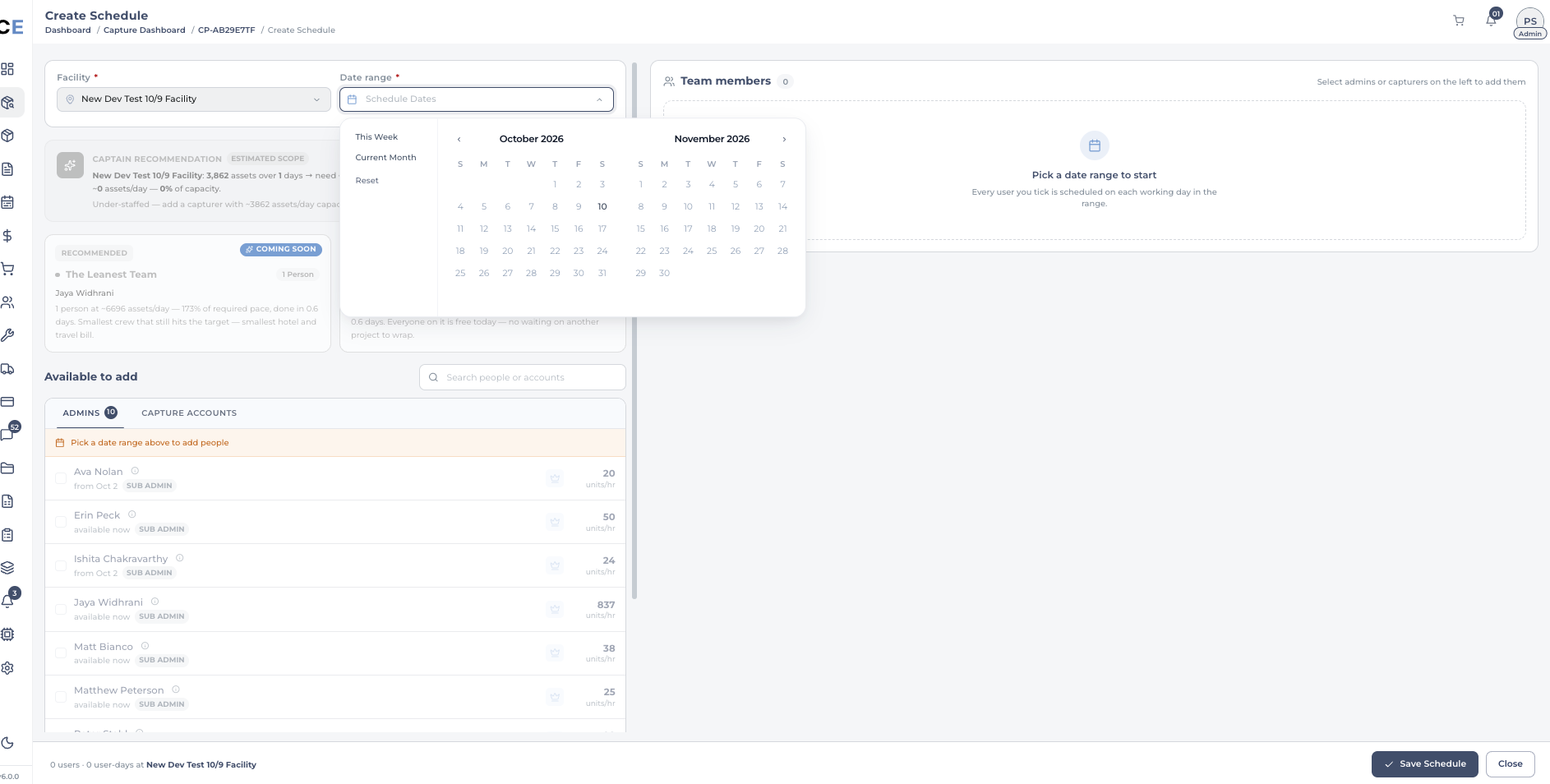Viewport: 1550px width, 784px height.
Task: Open the users icon in sidebar
Action: (7, 302)
